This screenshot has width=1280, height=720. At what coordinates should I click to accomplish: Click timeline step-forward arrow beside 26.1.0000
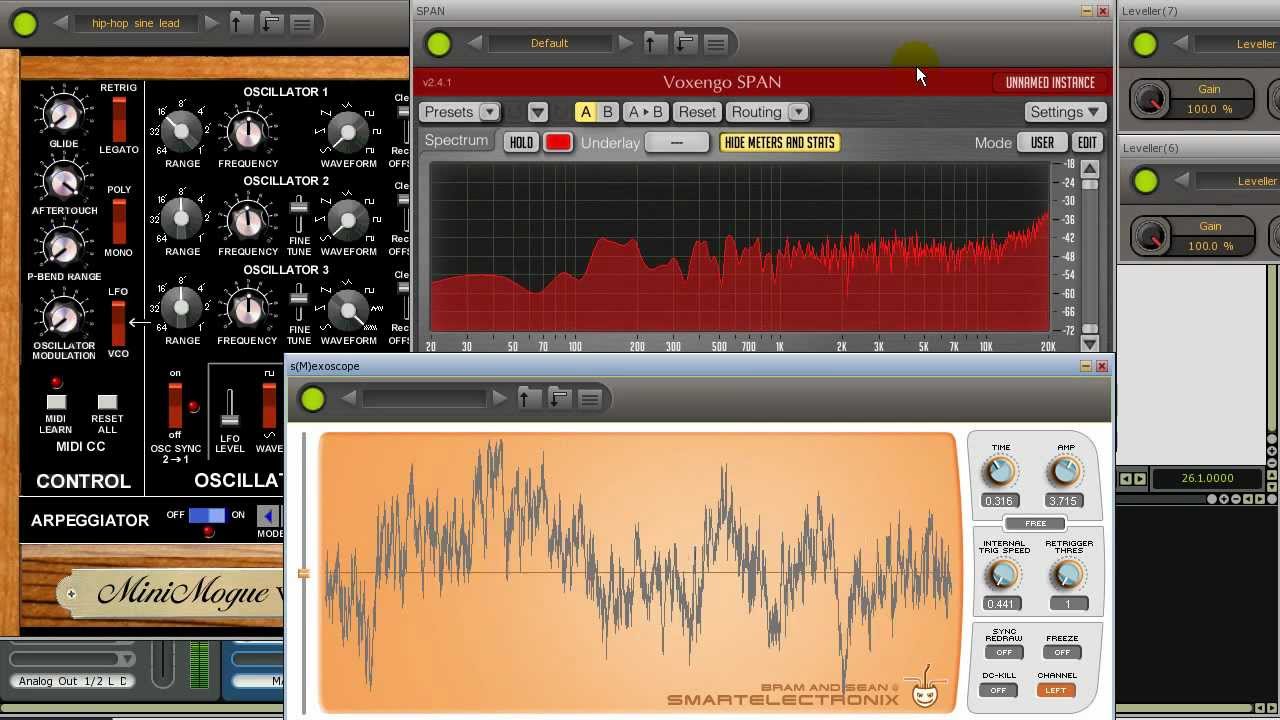click(1139, 479)
